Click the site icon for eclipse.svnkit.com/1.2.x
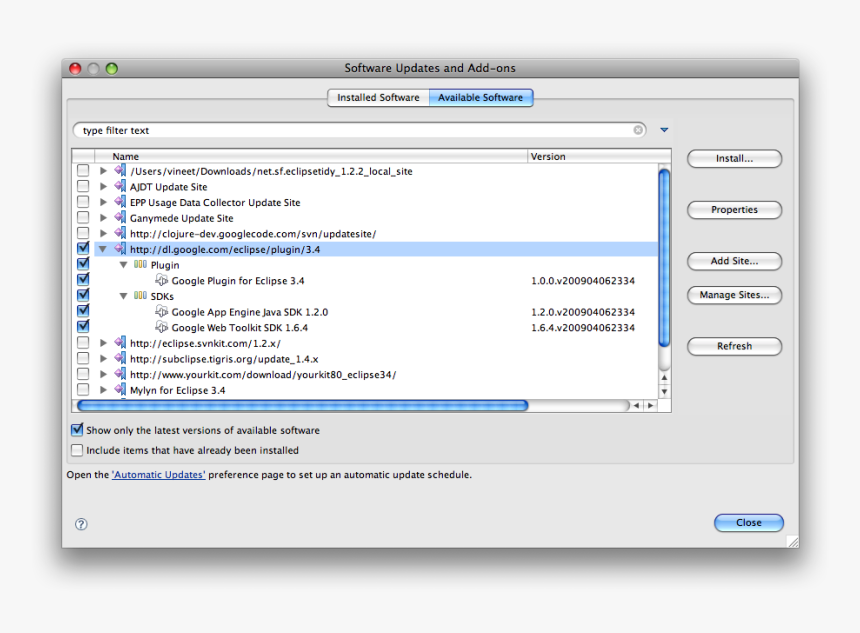This screenshot has width=860, height=633. point(120,343)
